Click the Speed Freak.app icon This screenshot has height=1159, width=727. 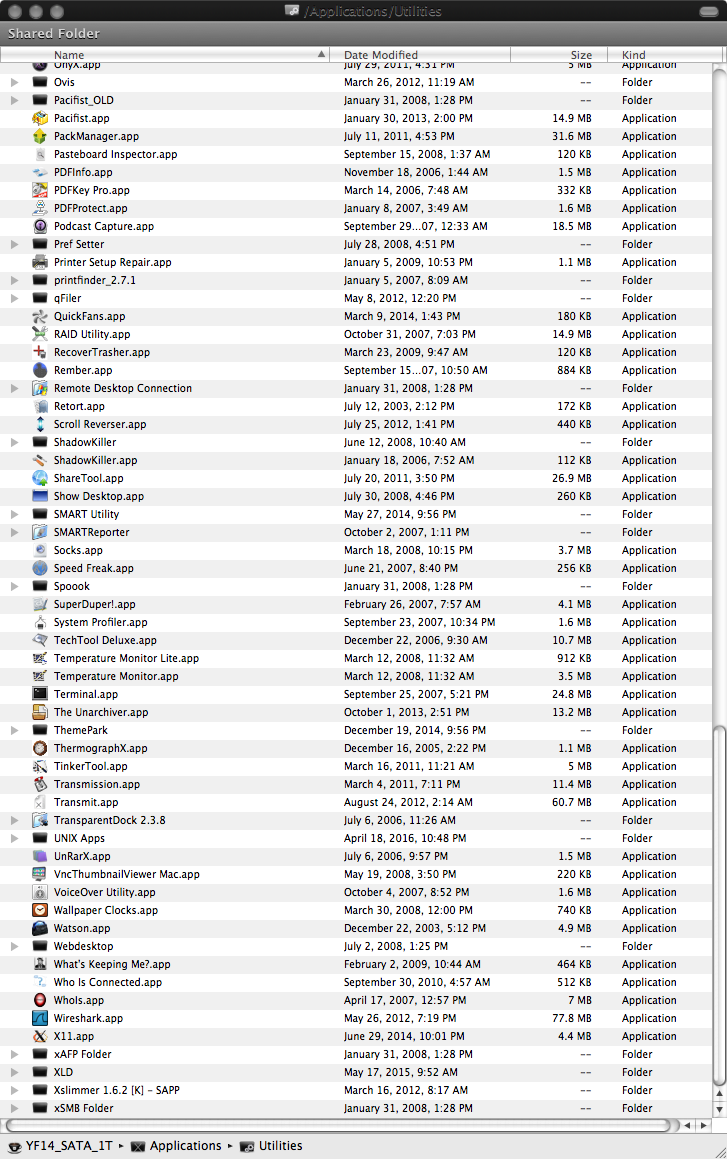pyautogui.click(x=40, y=568)
